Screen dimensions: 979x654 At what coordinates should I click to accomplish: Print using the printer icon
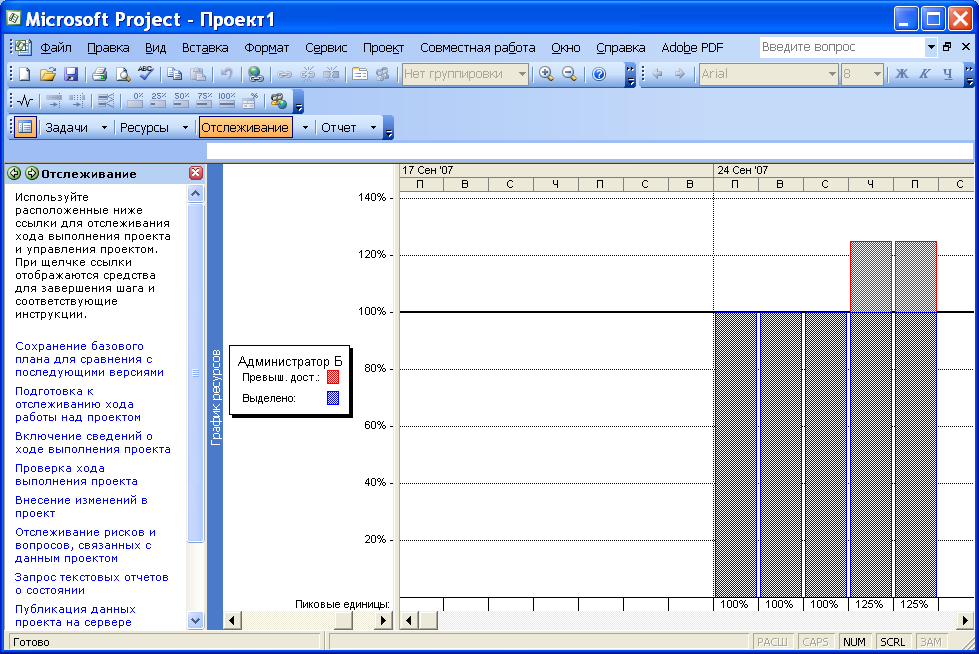click(x=99, y=74)
